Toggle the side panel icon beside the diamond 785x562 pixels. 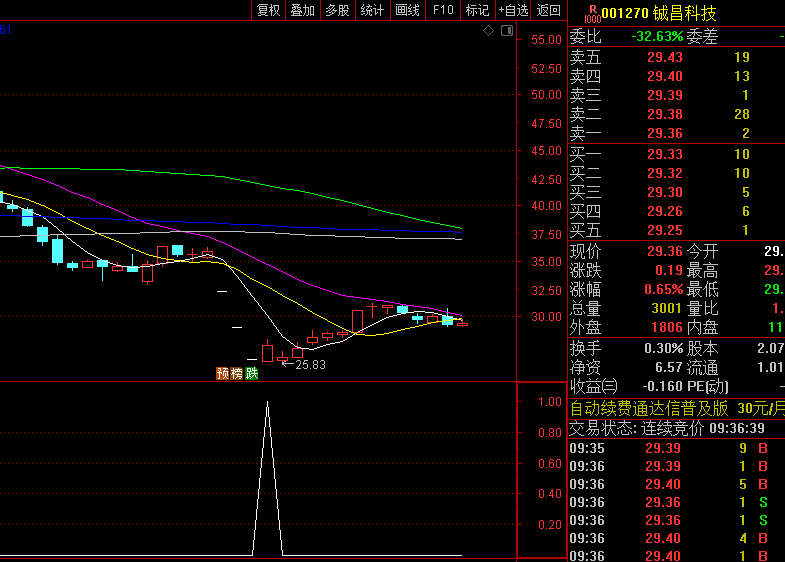505,31
